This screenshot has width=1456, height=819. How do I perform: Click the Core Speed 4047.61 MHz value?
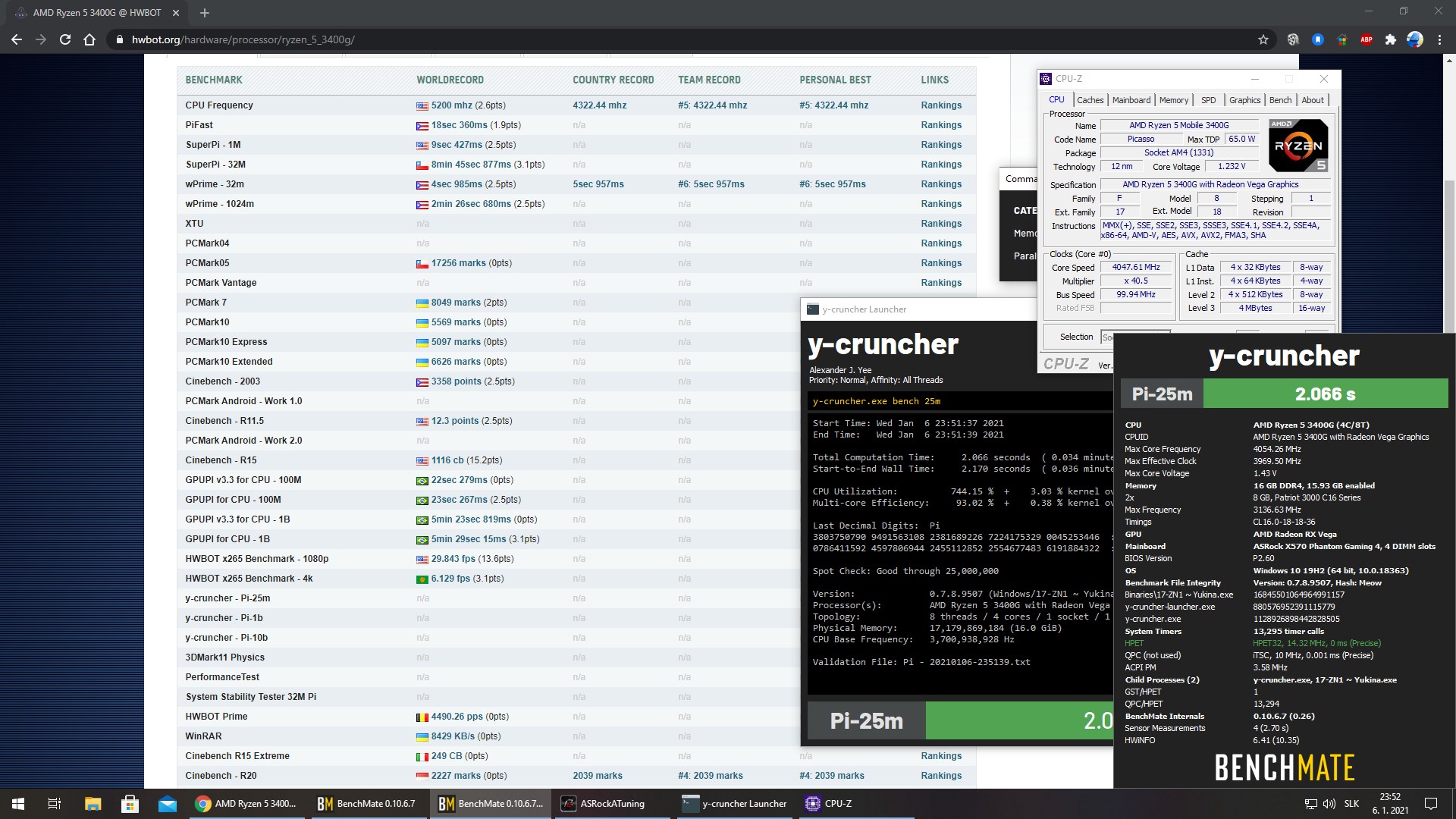click(x=1136, y=267)
